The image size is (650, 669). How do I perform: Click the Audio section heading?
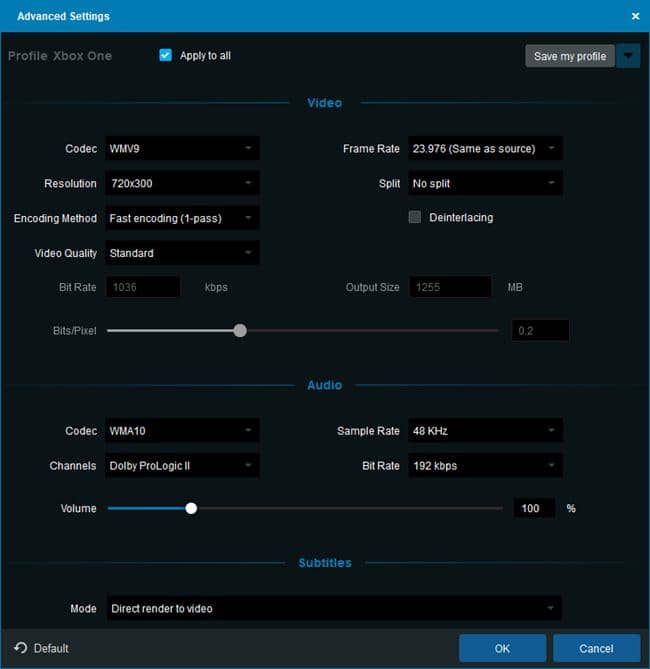pos(324,385)
